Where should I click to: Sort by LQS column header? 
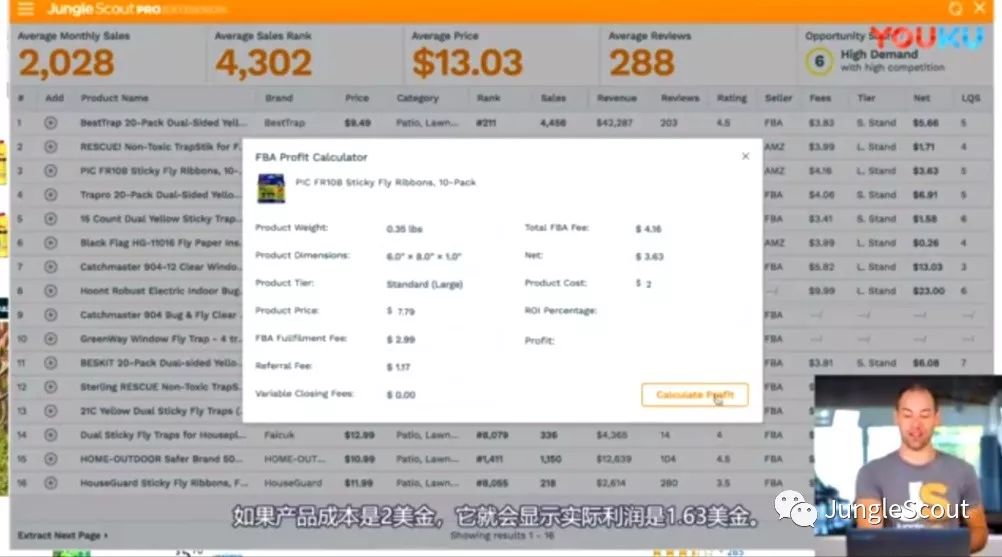click(x=970, y=98)
